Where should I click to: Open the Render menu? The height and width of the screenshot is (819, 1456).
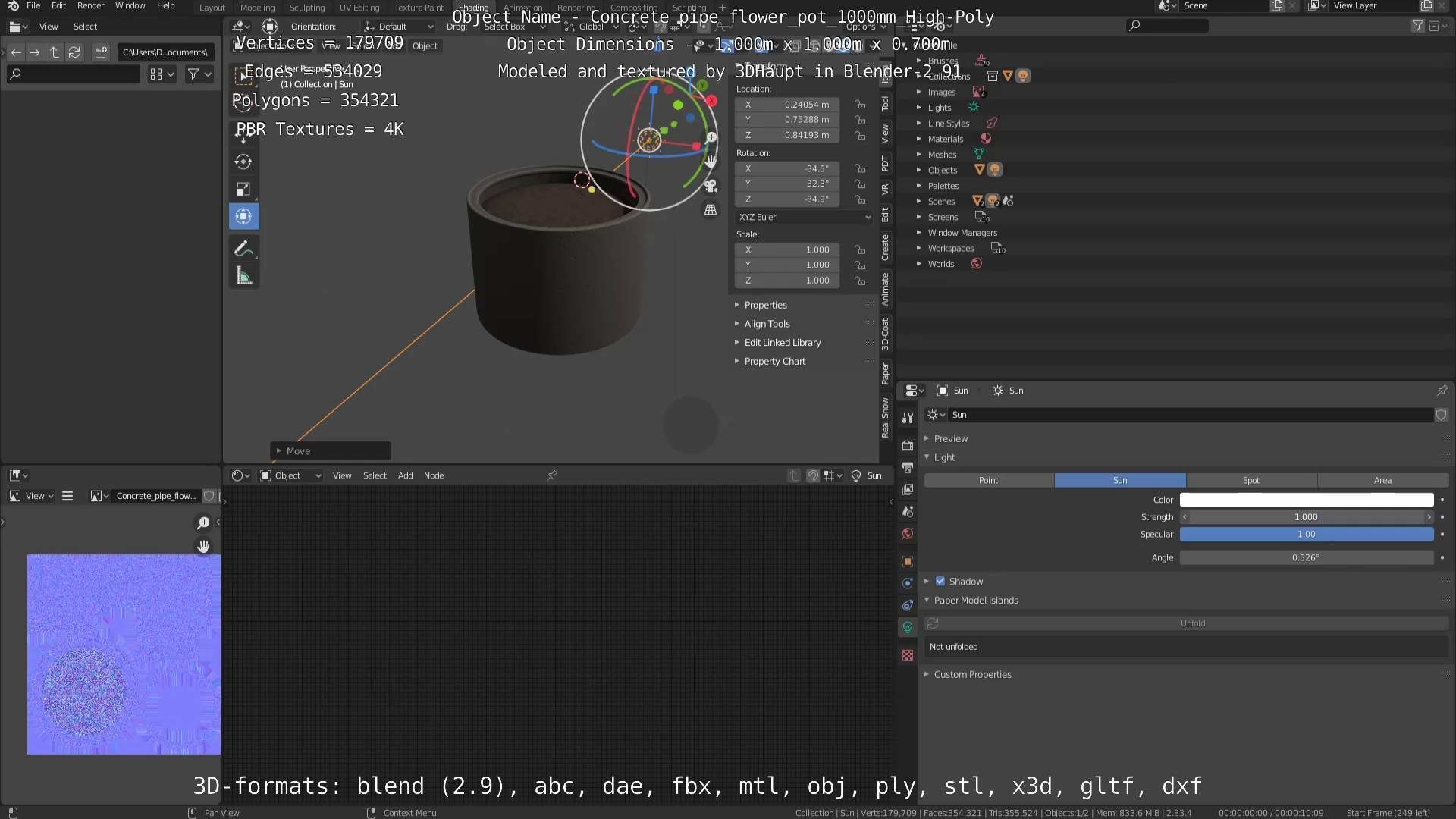(90, 5)
